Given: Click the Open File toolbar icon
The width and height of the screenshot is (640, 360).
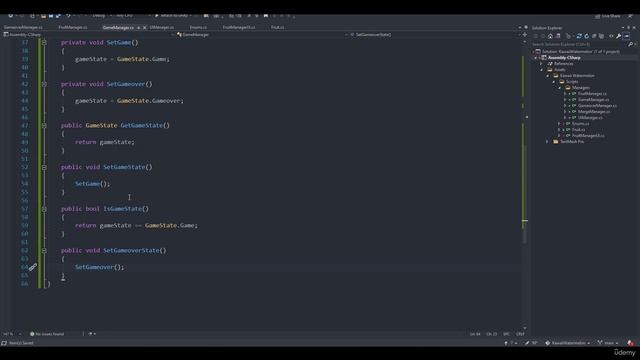Looking at the screenshot, I should coord(43,16).
